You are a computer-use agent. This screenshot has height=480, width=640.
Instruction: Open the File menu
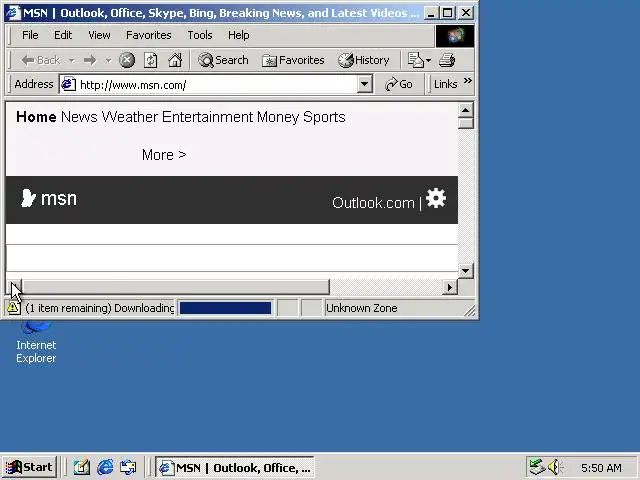coord(30,35)
